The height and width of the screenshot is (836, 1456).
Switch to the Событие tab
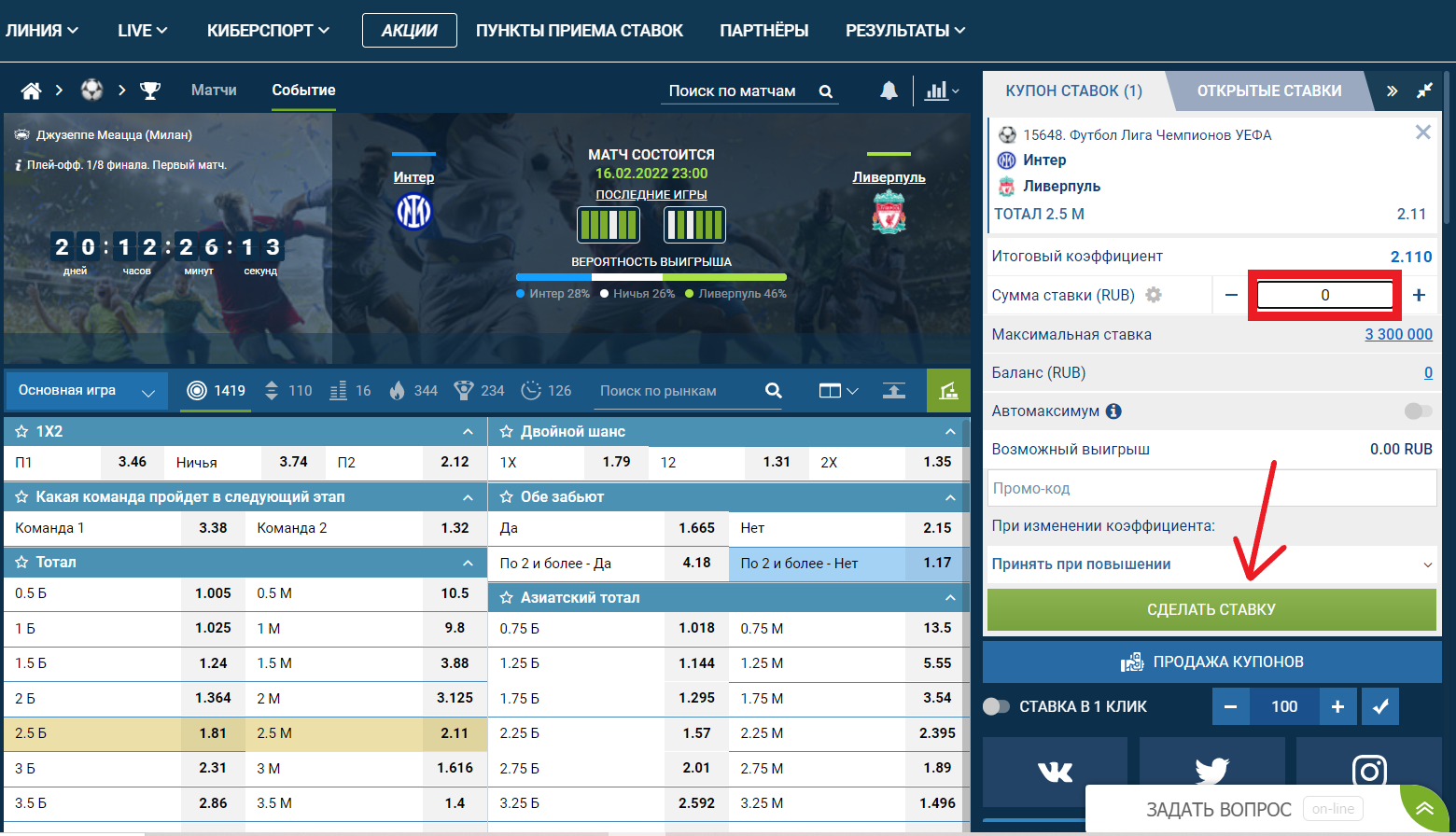coord(303,91)
